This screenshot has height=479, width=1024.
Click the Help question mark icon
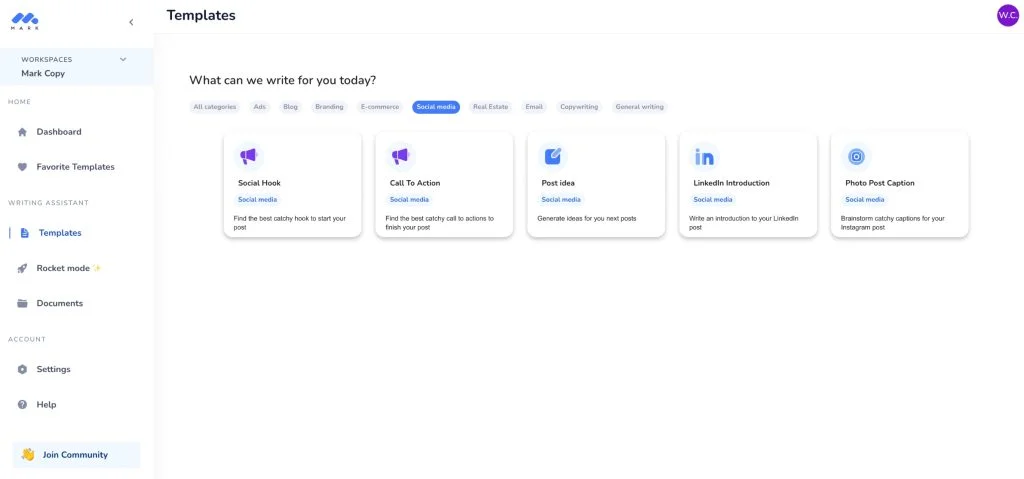pyautogui.click(x=22, y=405)
